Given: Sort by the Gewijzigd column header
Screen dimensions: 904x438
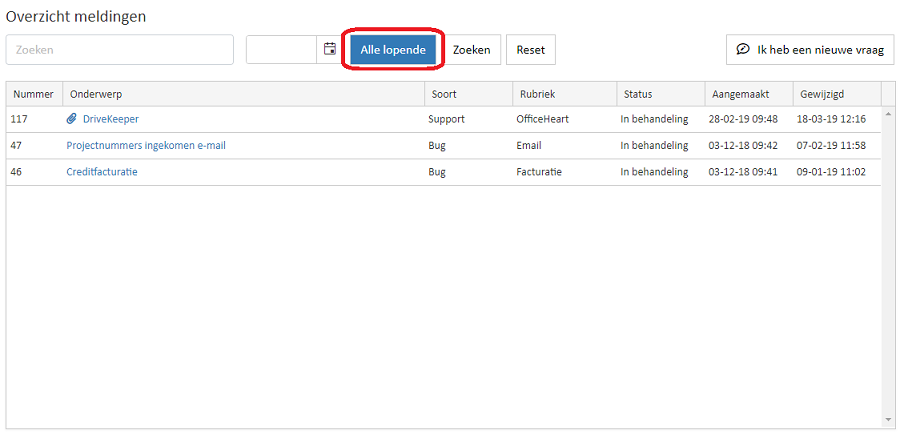Looking at the screenshot, I should (x=837, y=94).
